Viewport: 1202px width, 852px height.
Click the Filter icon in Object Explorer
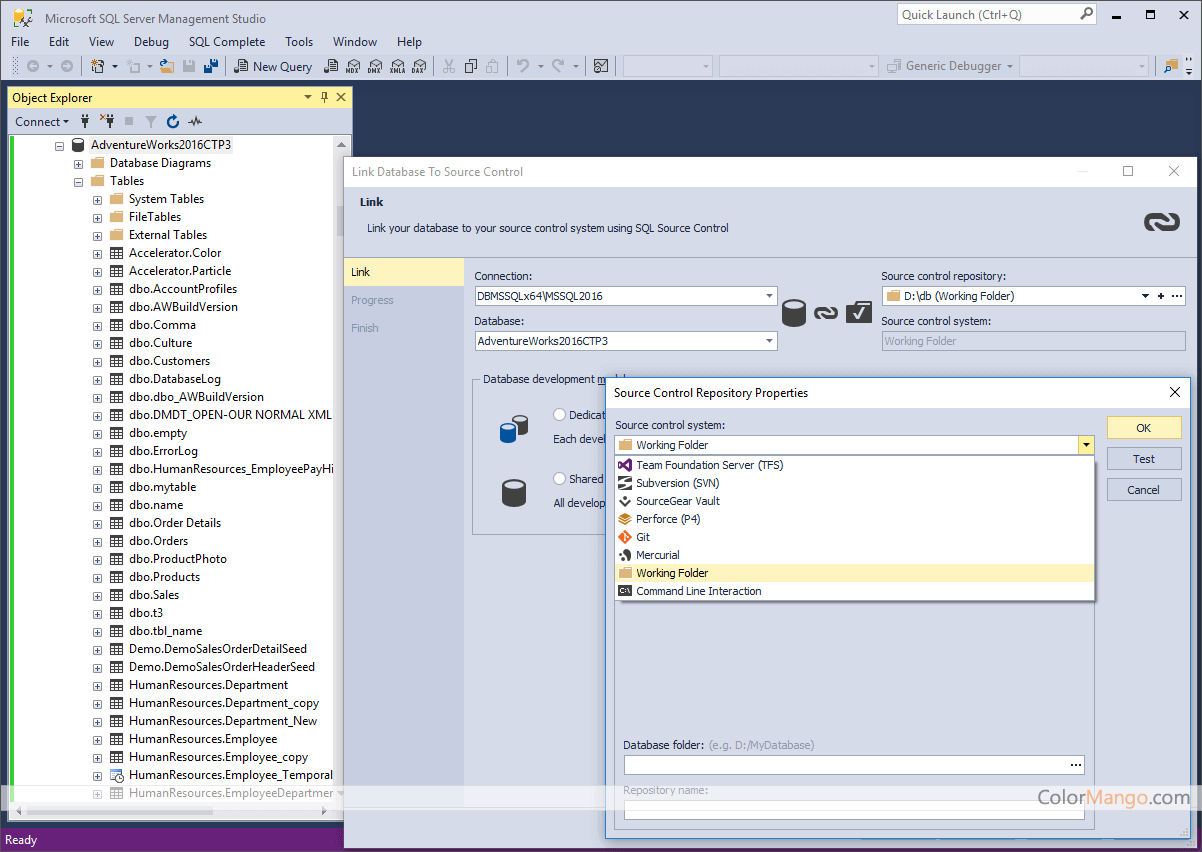tap(151, 121)
